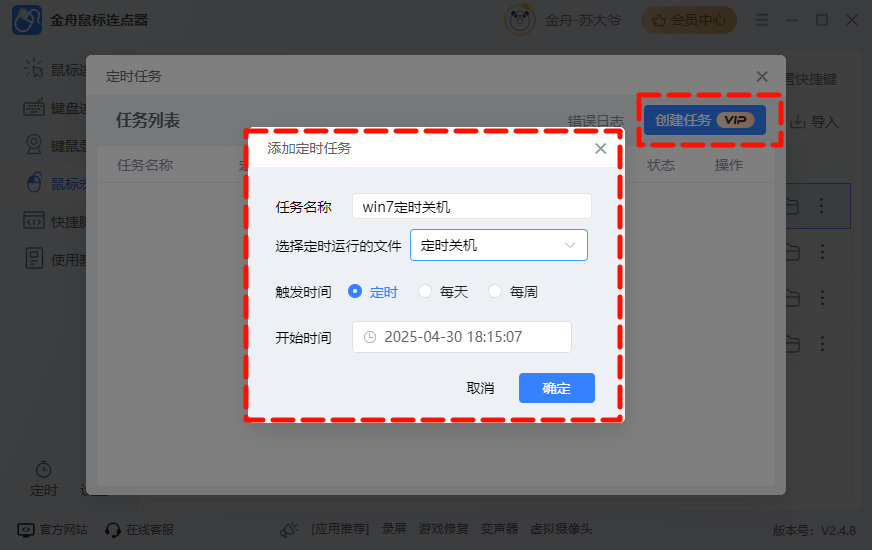872x550 pixels.
Task: Click the 状态 column header
Action: click(x=661, y=165)
